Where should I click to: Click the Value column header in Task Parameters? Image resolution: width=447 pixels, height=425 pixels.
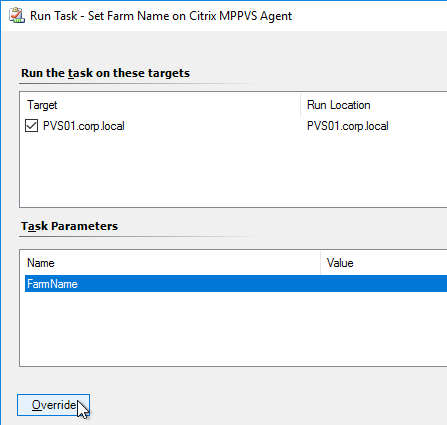point(340,263)
